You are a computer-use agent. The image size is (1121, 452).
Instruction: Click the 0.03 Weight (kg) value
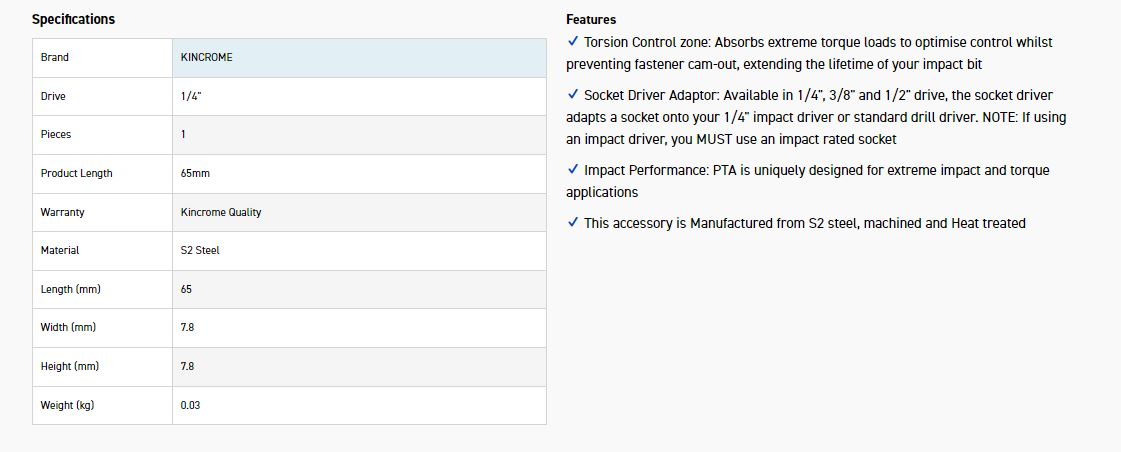[x=190, y=405]
